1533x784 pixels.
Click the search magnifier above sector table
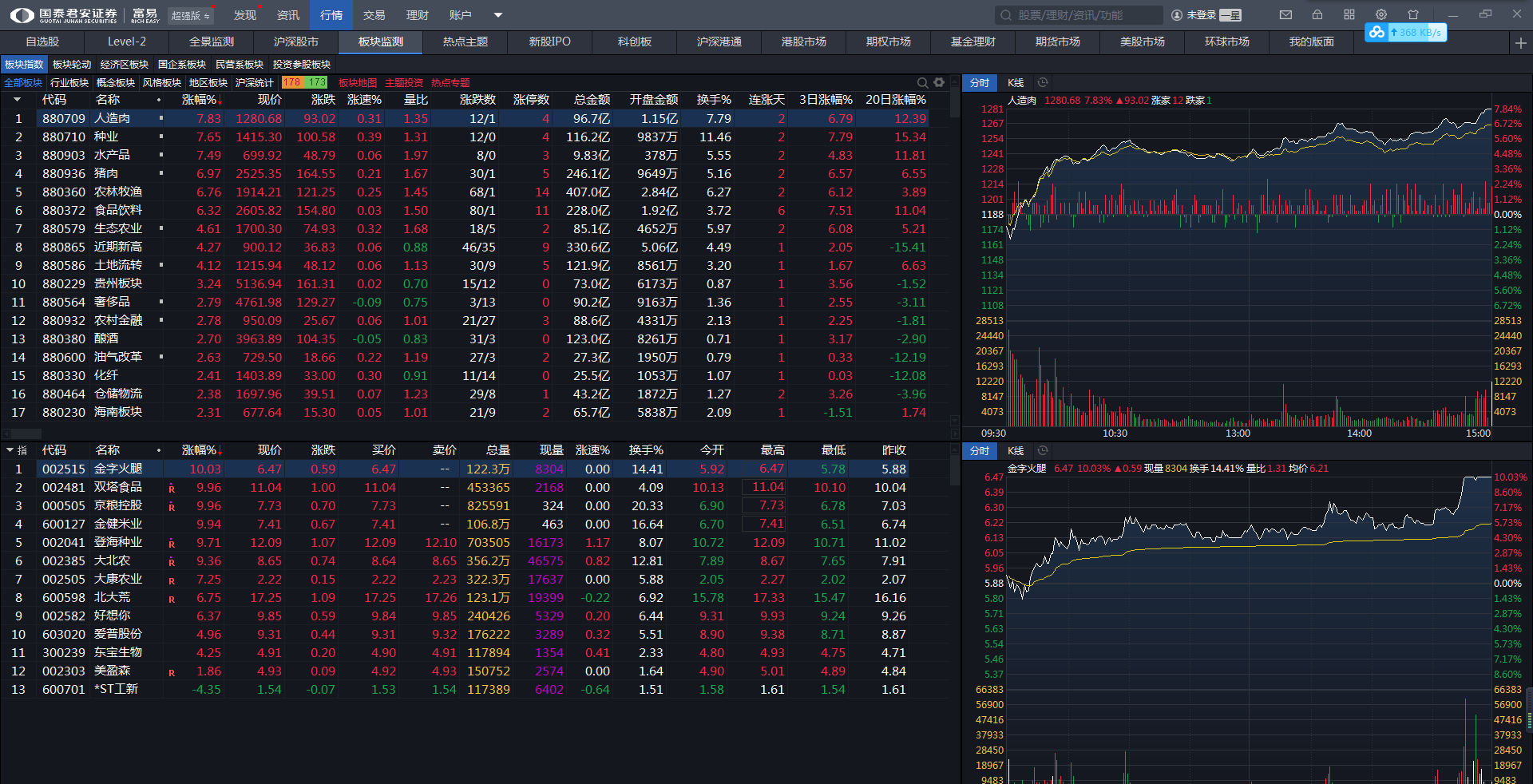[x=922, y=82]
